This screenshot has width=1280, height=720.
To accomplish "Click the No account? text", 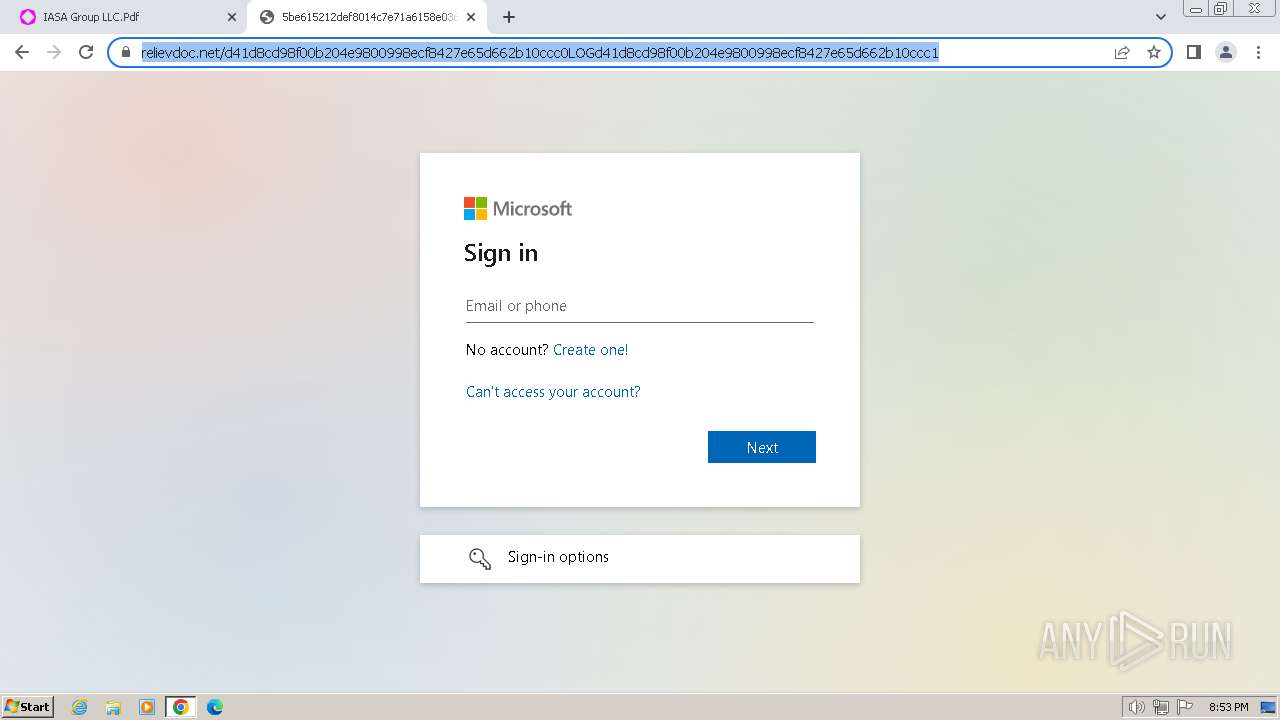I will (507, 350).
